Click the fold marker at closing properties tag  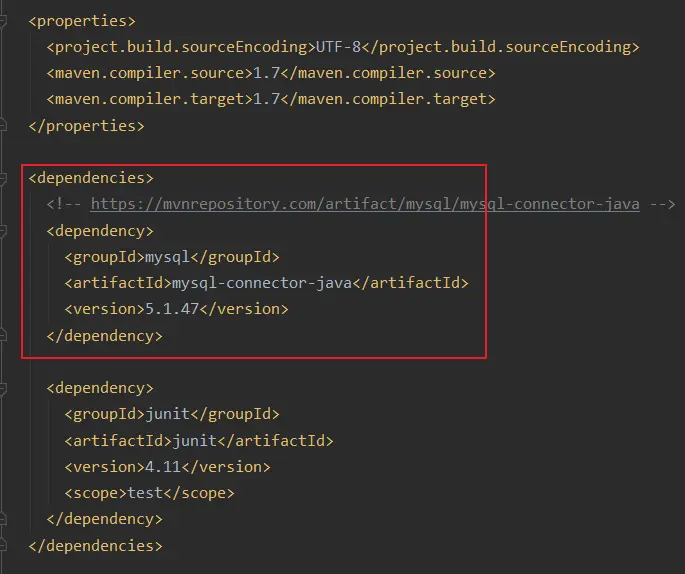coord(3,126)
